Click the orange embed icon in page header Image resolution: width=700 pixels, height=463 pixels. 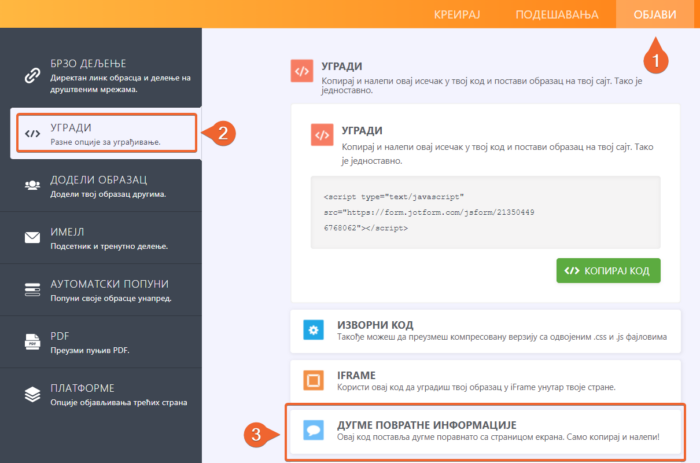(x=302, y=71)
